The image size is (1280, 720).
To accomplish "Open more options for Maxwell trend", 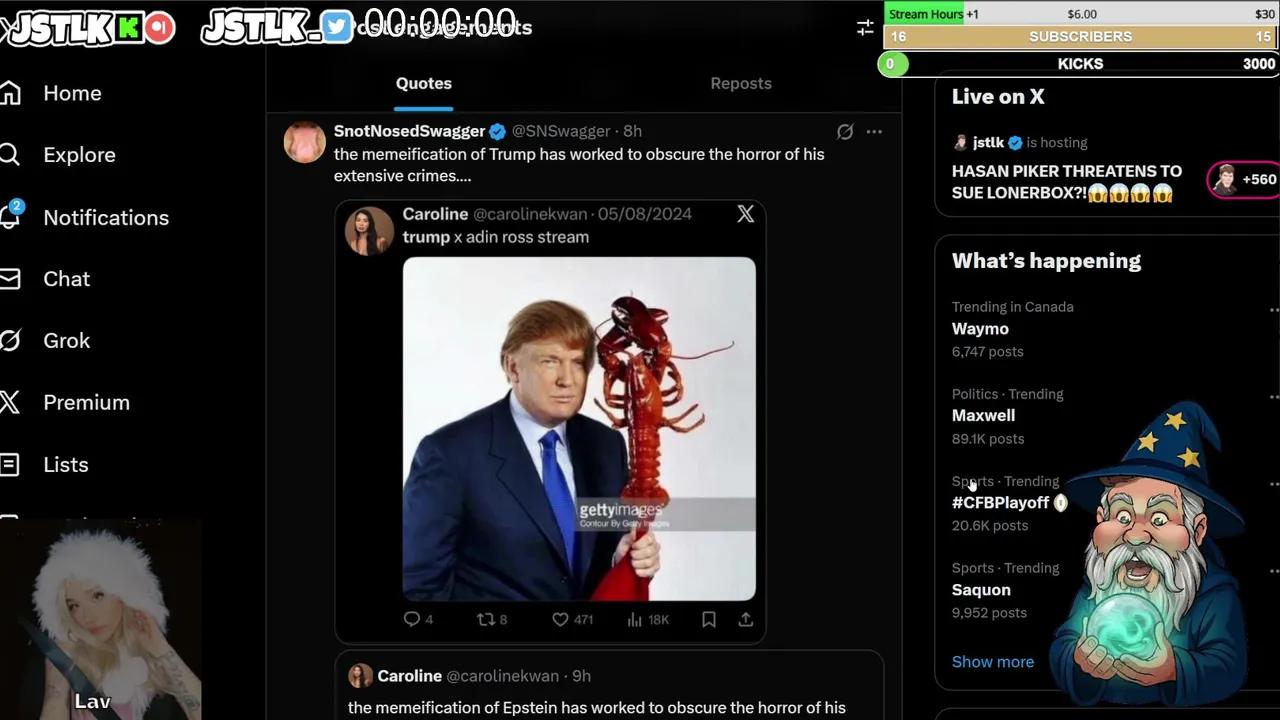I will coord(1273,397).
